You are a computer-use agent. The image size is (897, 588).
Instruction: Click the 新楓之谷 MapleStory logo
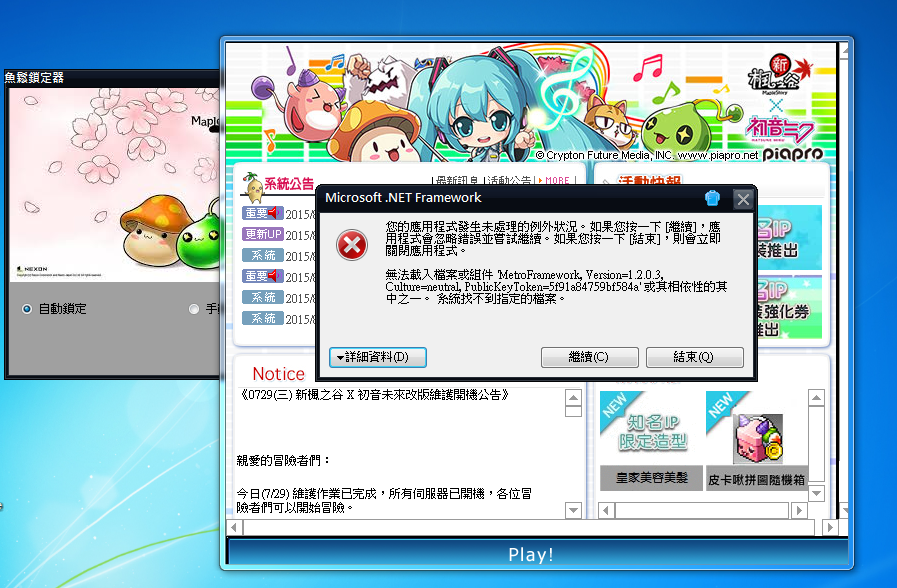[782, 74]
